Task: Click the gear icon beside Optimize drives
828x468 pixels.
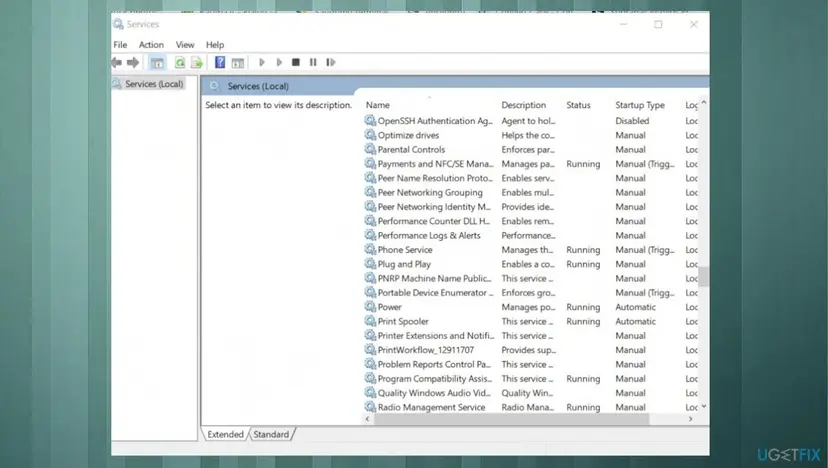Action: tap(370, 135)
